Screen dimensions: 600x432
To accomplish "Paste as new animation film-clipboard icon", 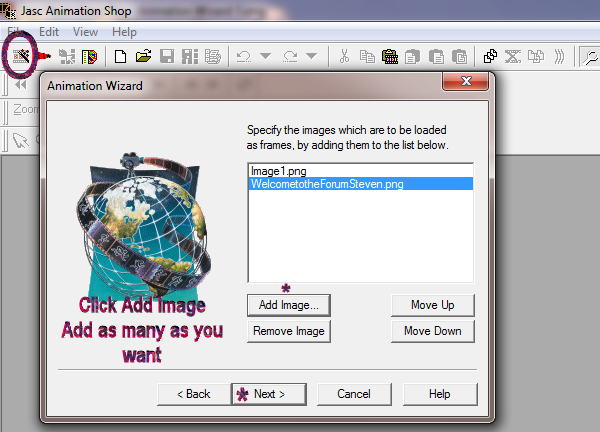I will 390,57.
